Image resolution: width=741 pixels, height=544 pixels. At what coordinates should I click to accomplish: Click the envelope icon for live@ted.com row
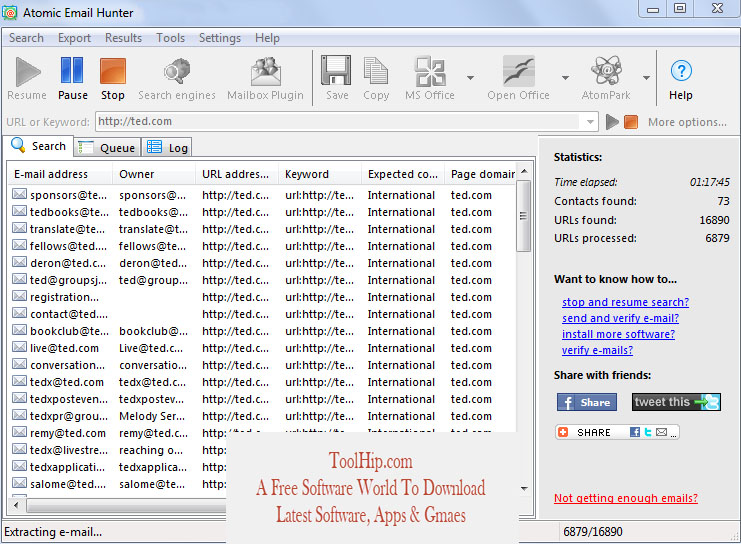click(x=19, y=347)
